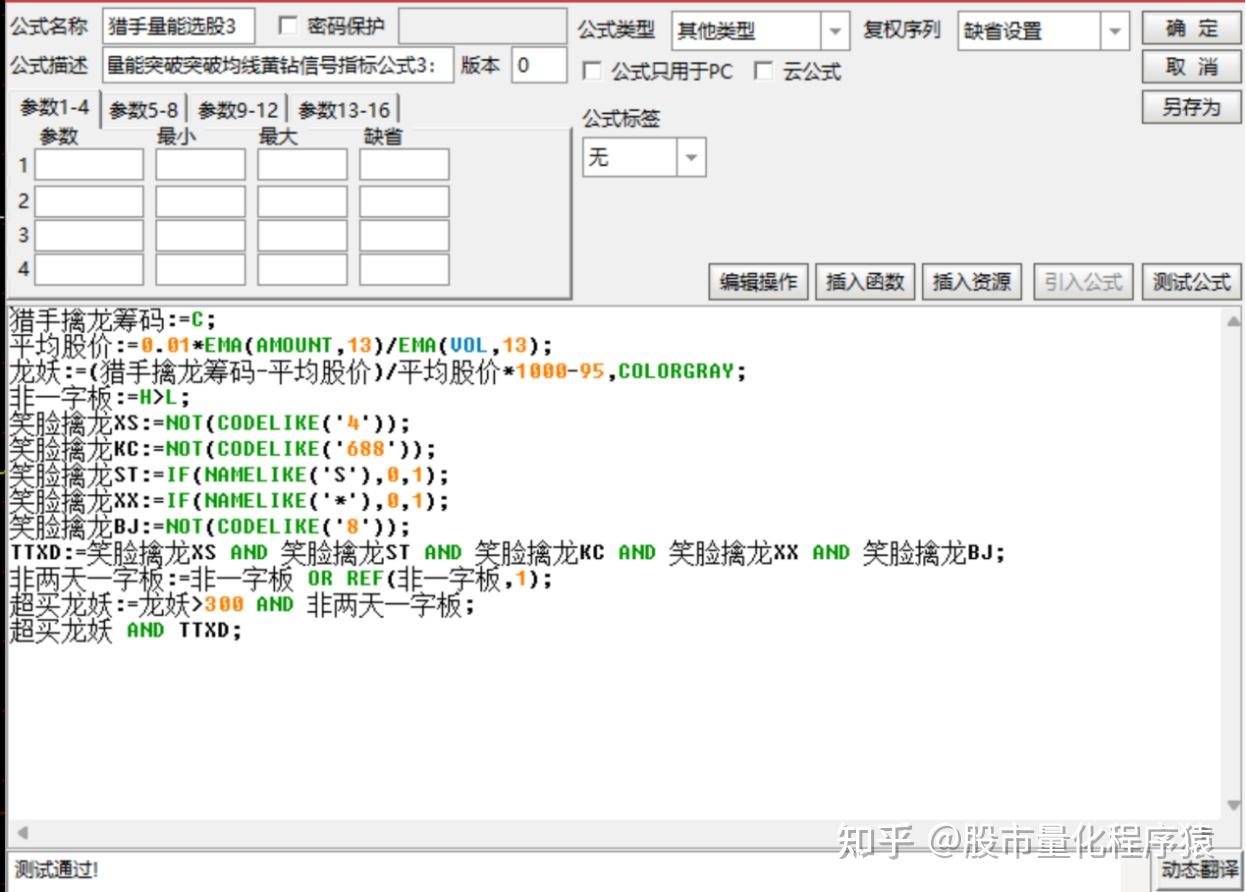Switch to 参数1-4 tab
This screenshot has height=892, width=1246.
tap(55, 107)
